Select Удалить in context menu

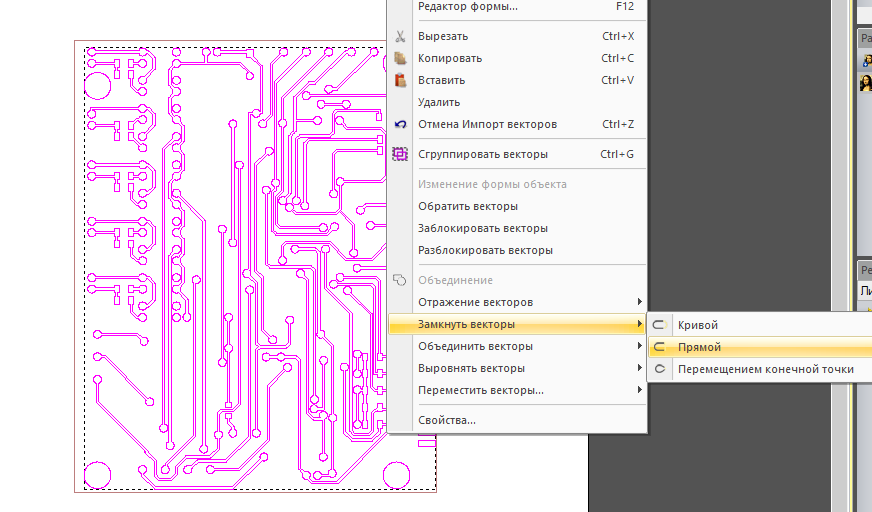(x=517, y=102)
